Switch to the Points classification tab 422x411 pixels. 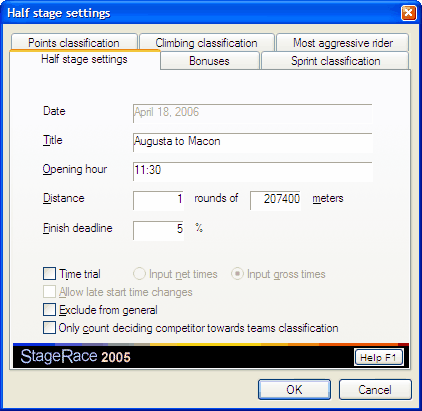[74, 42]
